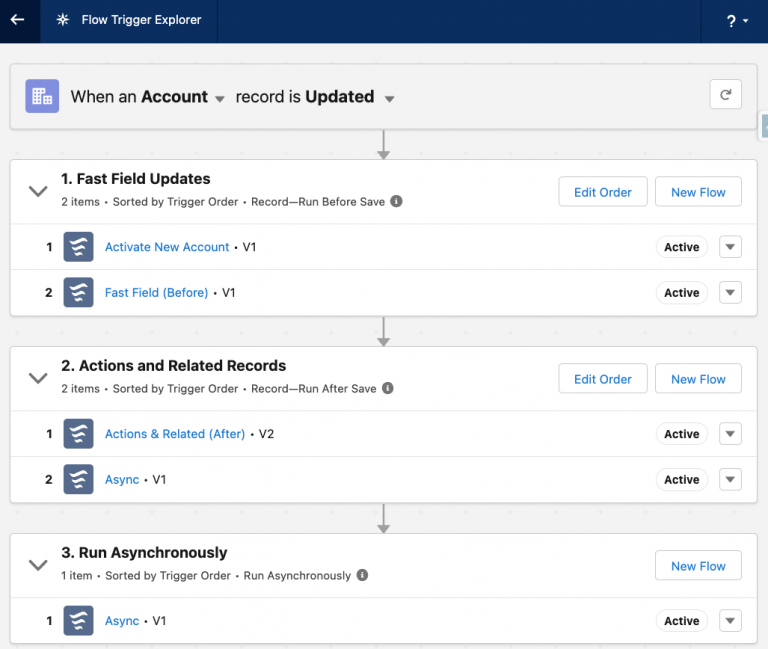Image resolution: width=768 pixels, height=649 pixels.
Task: Click info icon beside Run Asynchronously subtitle
Action: tap(362, 575)
